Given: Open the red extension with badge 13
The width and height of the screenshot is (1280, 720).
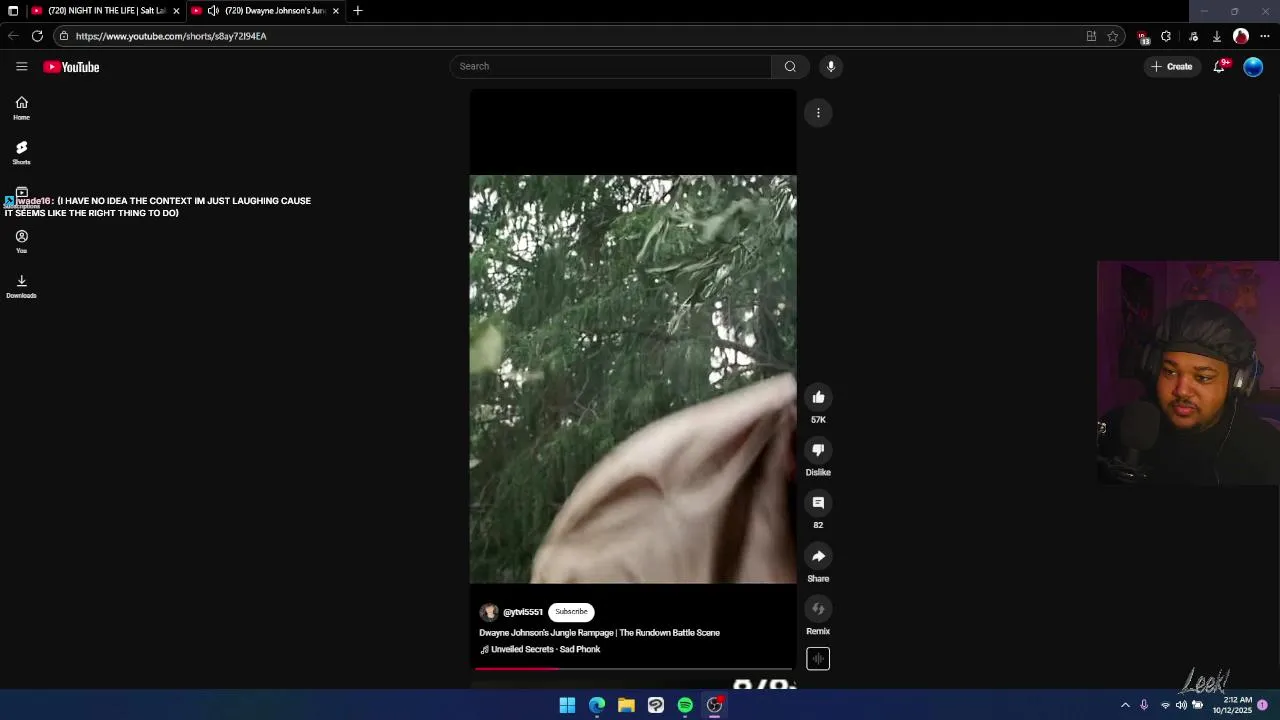Looking at the screenshot, I should pos(1143,37).
